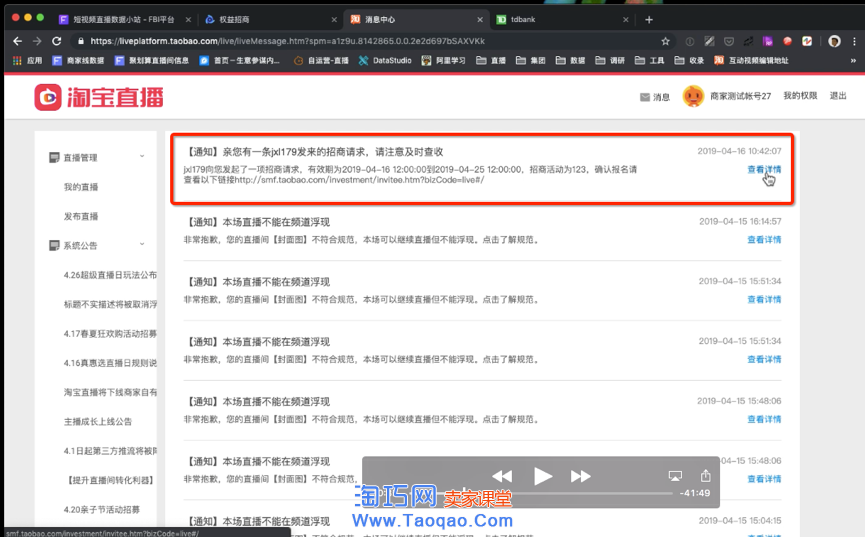Open the 阿里学习 bookmark
Viewport: 865px width, 537px height.
pyautogui.click(x=444, y=60)
